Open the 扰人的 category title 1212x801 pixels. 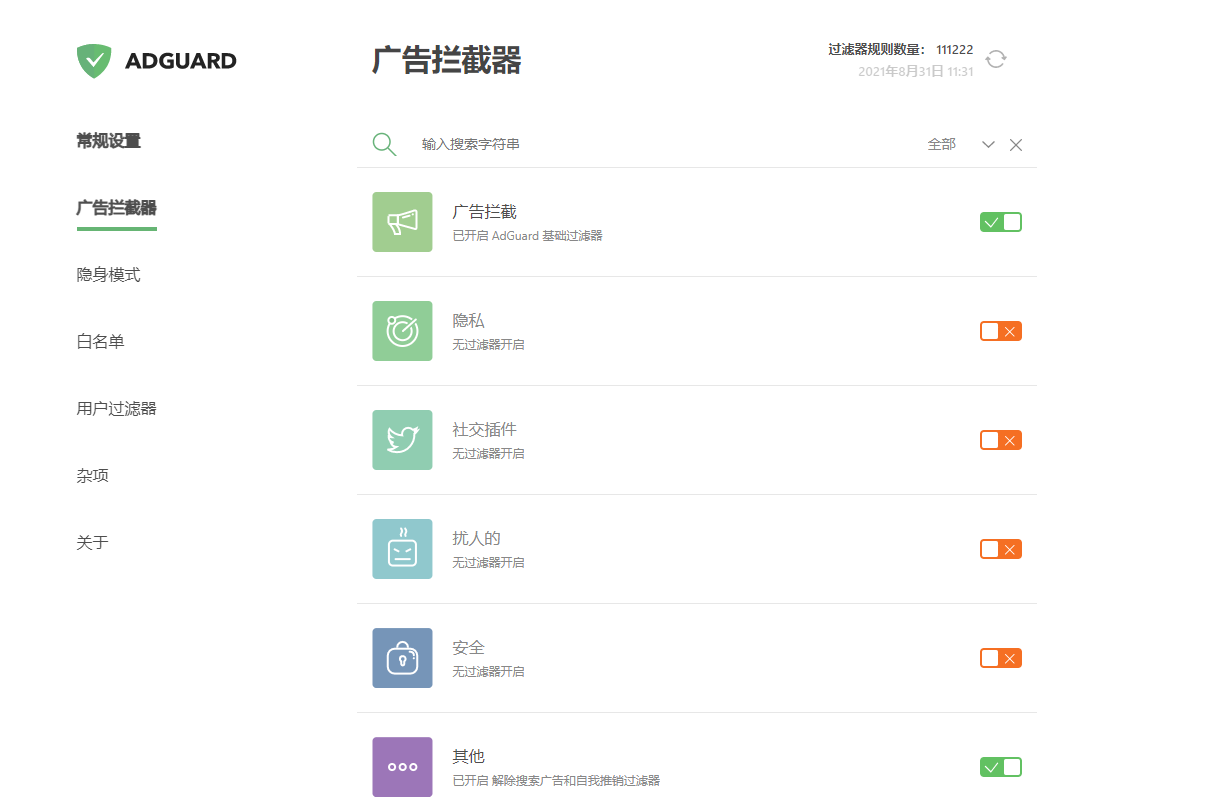tap(476, 539)
